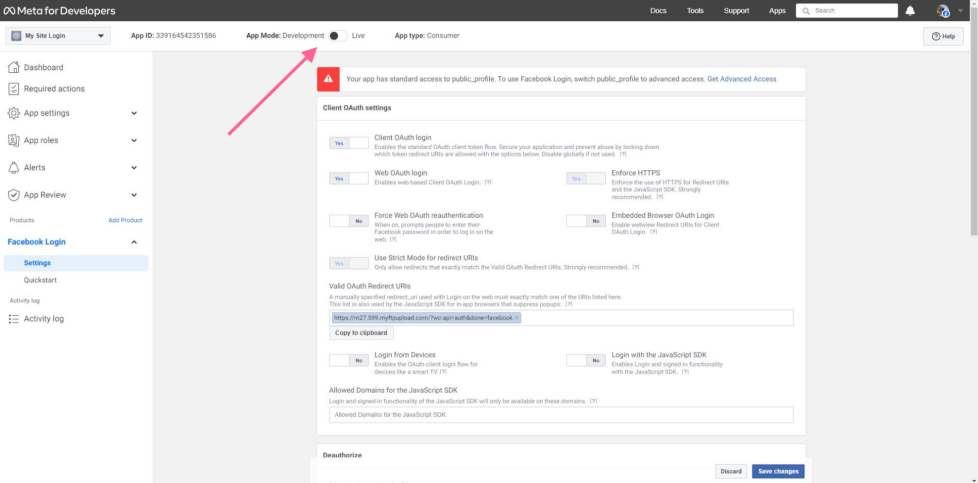
Task: Toggle Client OAuth login switch
Action: [349, 143]
